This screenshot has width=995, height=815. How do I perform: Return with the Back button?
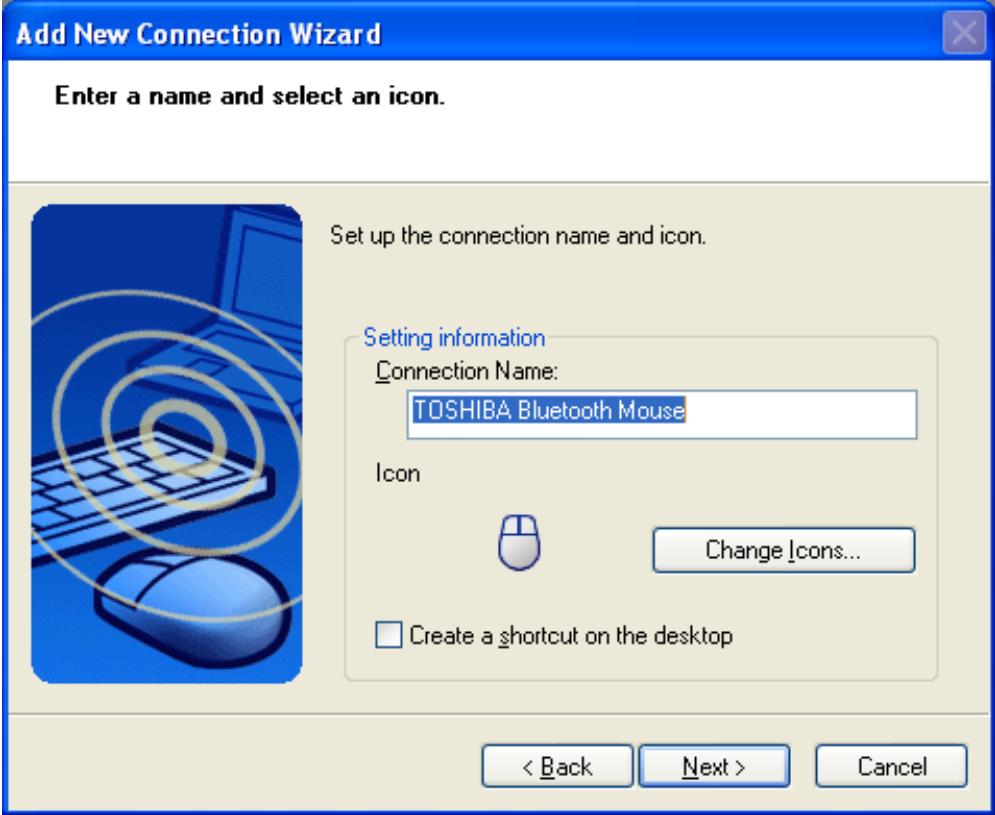(x=557, y=766)
